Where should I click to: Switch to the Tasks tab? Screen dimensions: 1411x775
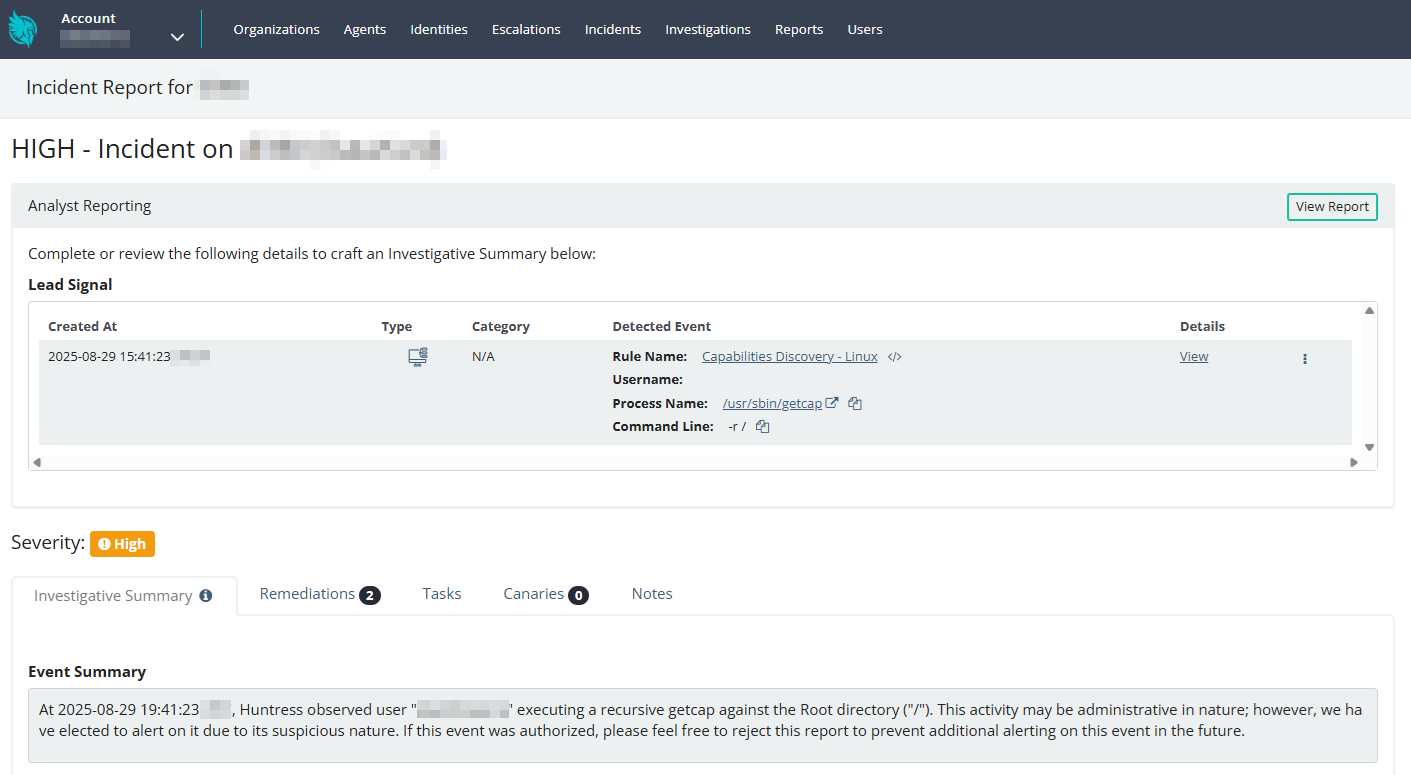click(442, 594)
